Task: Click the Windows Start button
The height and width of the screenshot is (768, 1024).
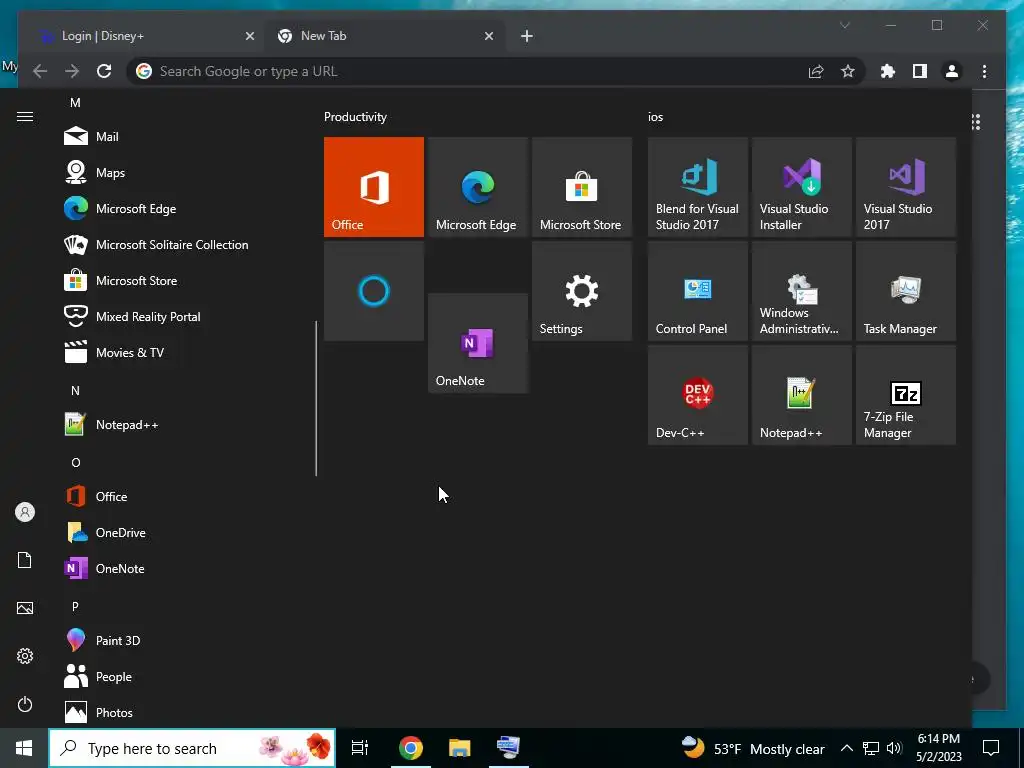Action: click(24, 748)
